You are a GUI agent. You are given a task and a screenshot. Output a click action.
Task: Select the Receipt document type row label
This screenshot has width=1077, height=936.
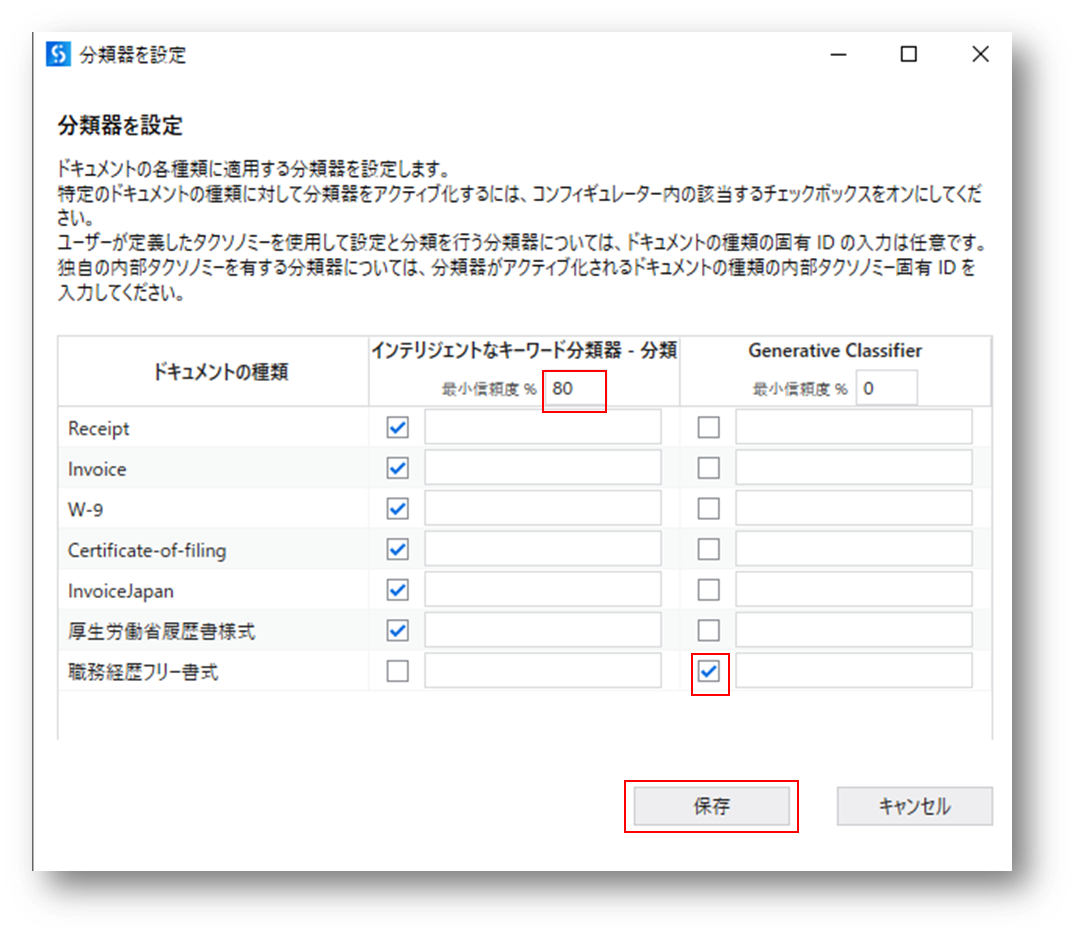click(x=98, y=429)
